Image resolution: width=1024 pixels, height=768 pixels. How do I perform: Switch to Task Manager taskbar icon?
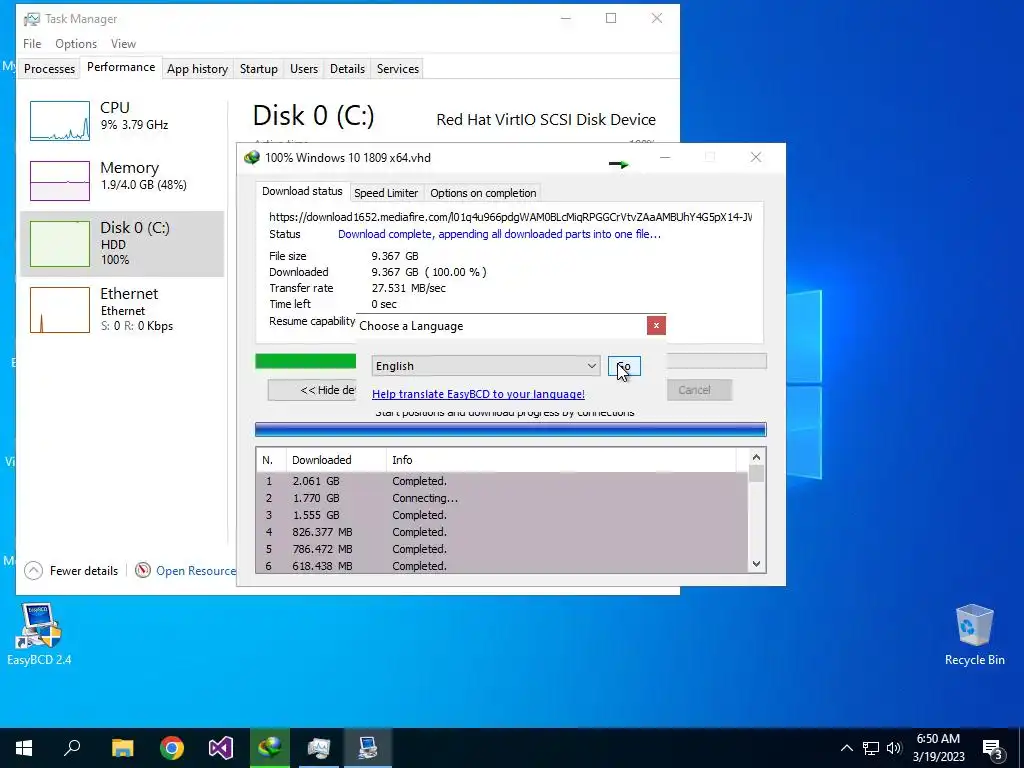tap(319, 748)
